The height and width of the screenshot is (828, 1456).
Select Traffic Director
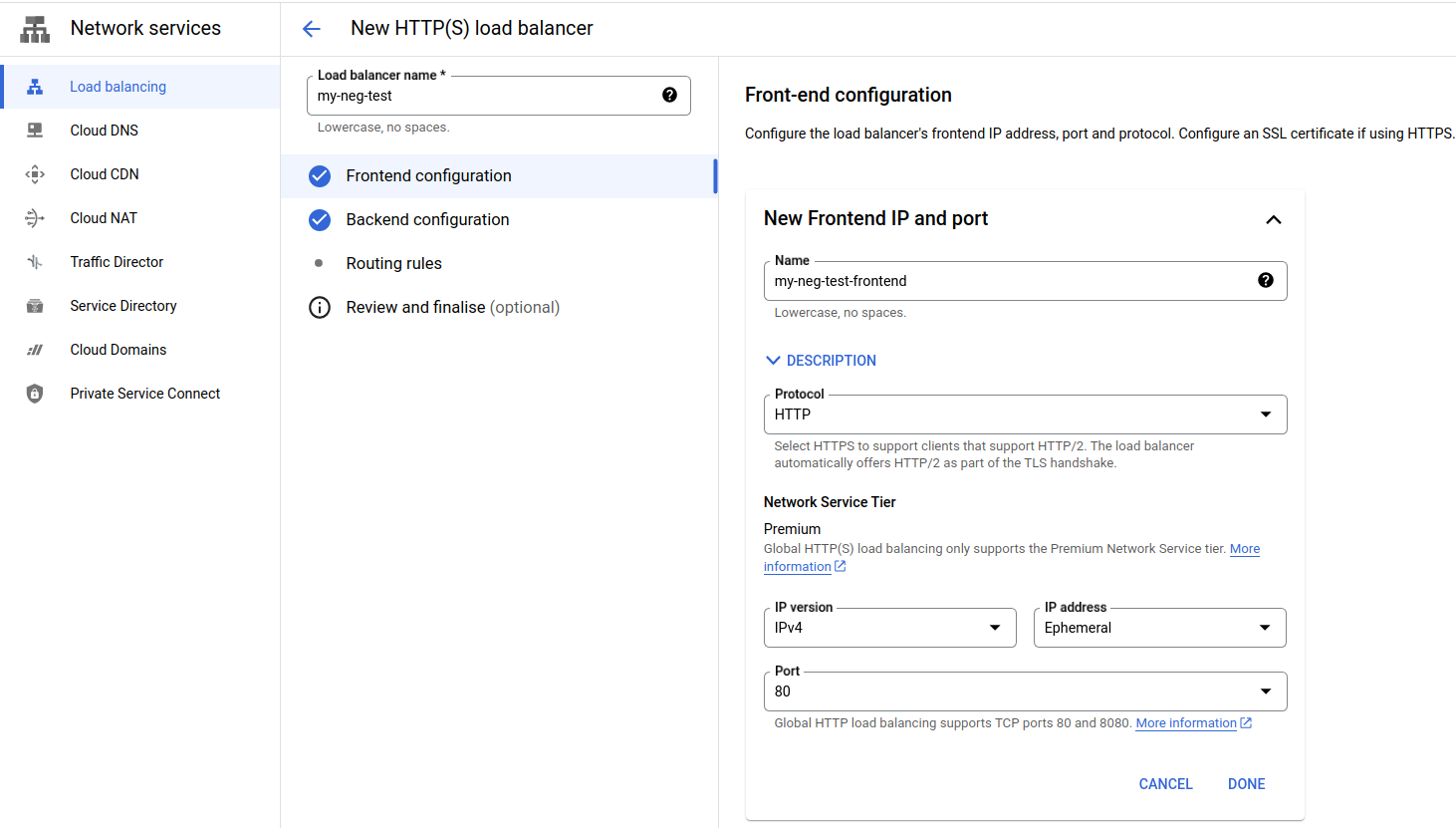(x=116, y=261)
